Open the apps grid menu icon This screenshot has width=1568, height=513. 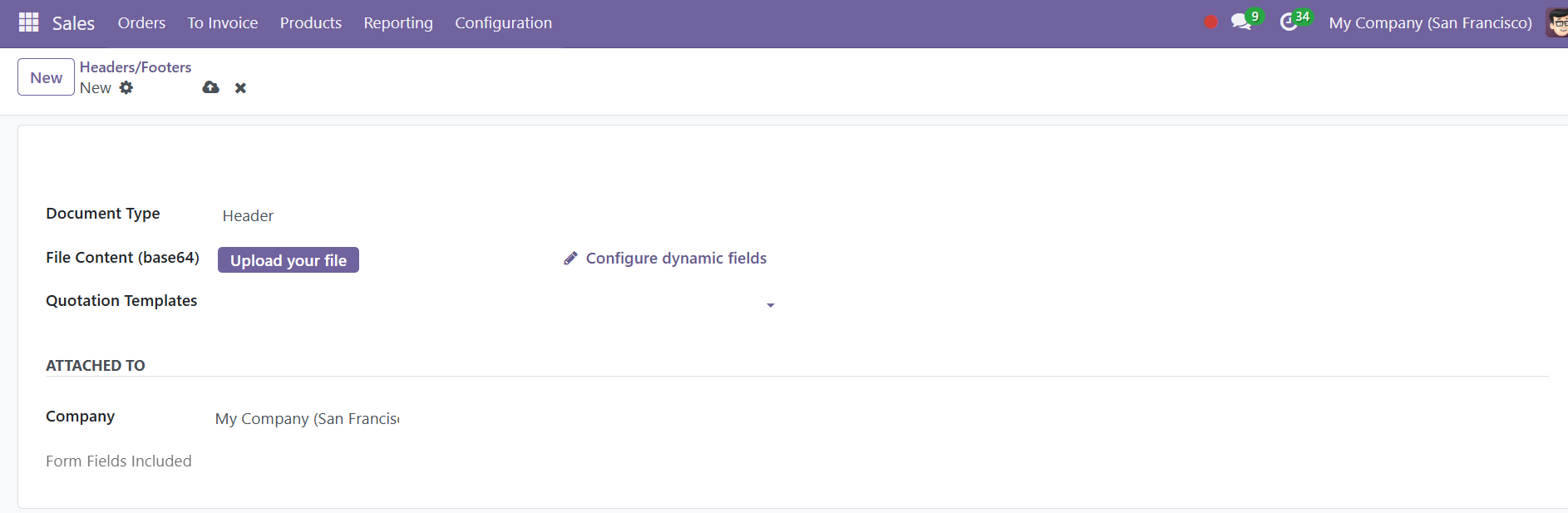click(x=28, y=22)
